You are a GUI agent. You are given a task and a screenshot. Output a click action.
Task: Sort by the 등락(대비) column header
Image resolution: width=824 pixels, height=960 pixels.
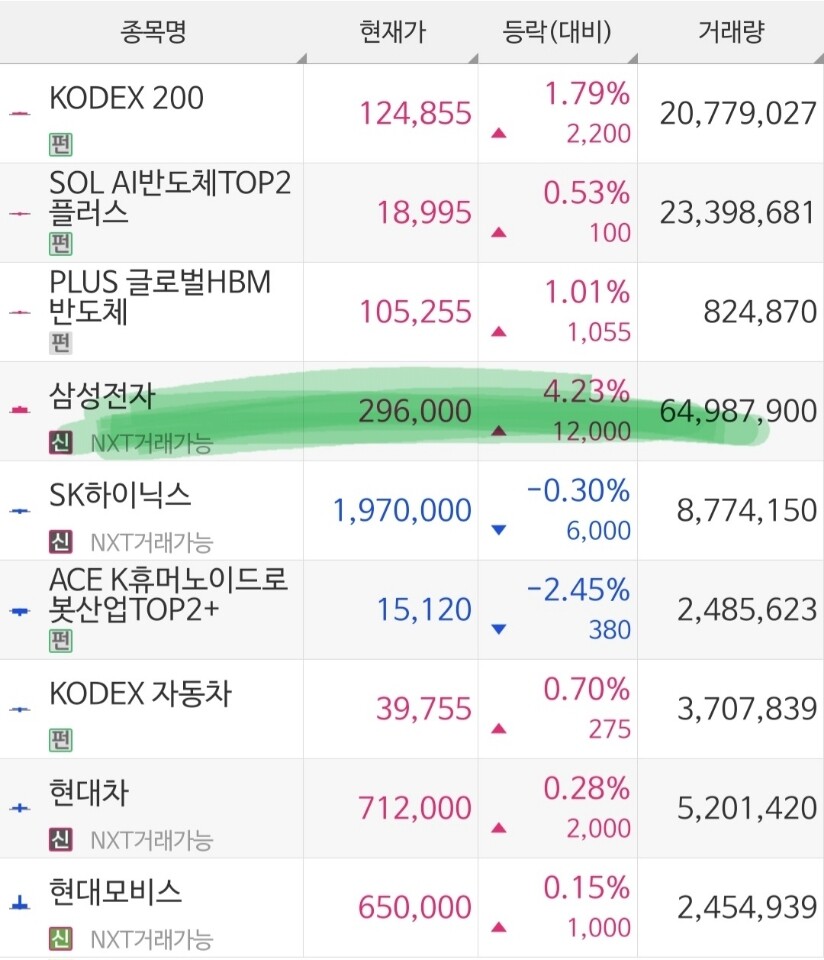pos(557,32)
